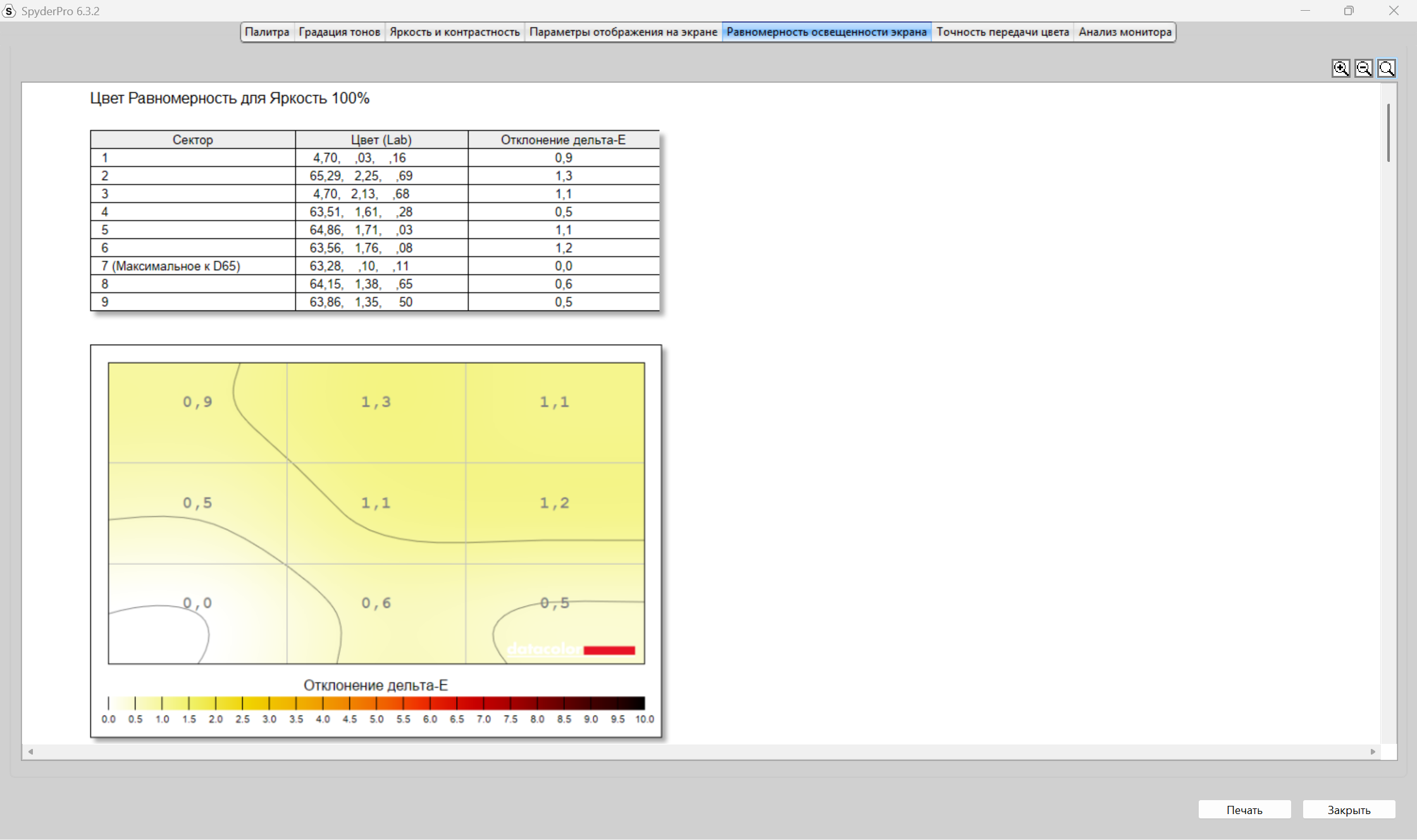Restore the window using title bar button
This screenshot has width=1417, height=840.
point(1349,11)
